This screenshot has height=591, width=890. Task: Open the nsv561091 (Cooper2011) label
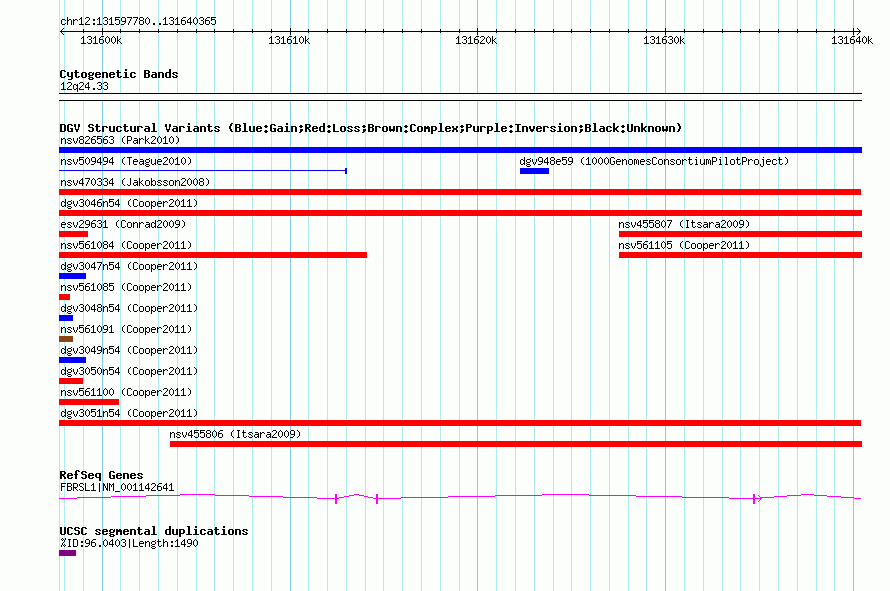(126, 329)
